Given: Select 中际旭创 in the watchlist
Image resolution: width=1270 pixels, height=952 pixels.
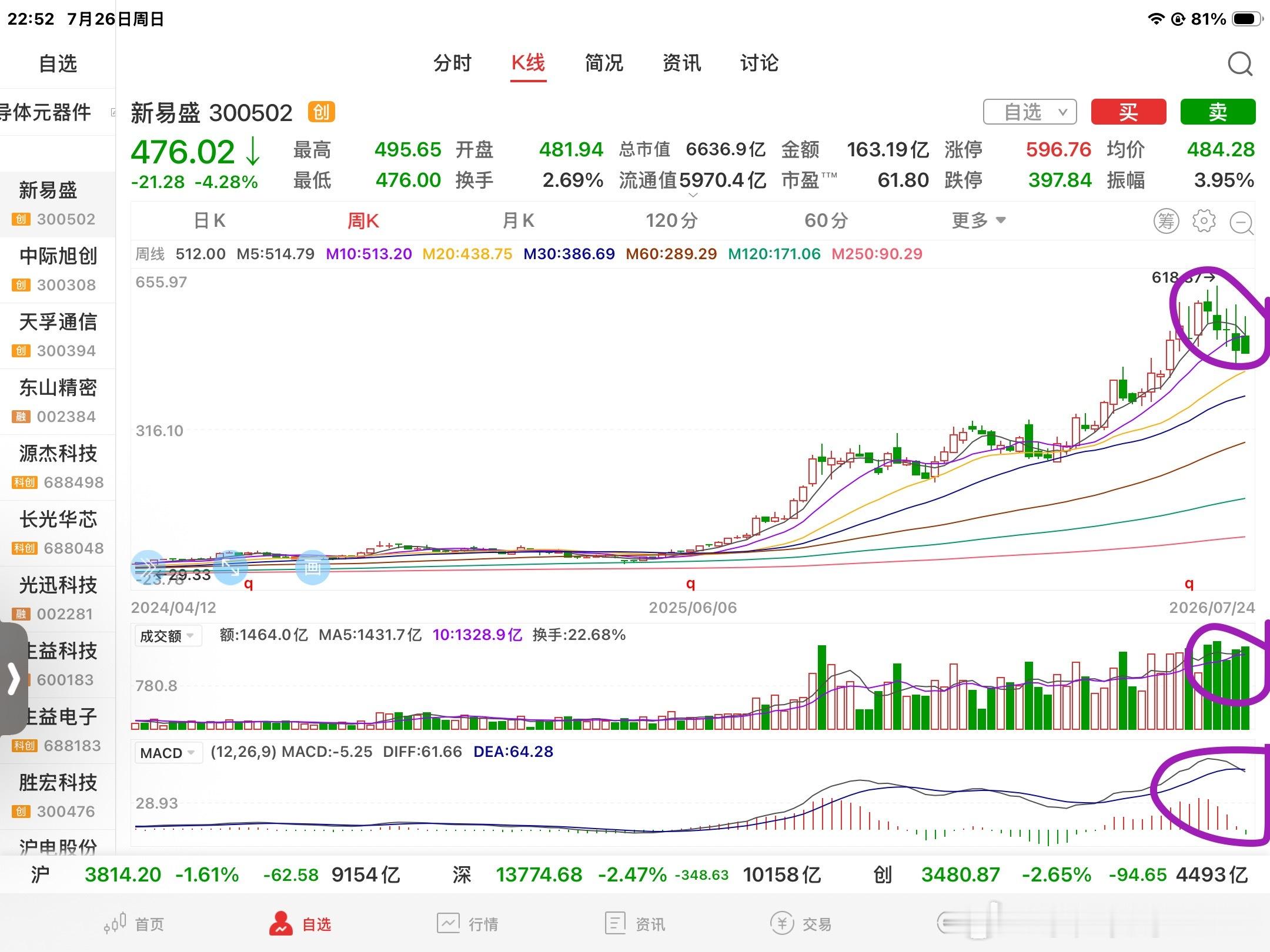Looking at the screenshot, I should click(x=58, y=270).
